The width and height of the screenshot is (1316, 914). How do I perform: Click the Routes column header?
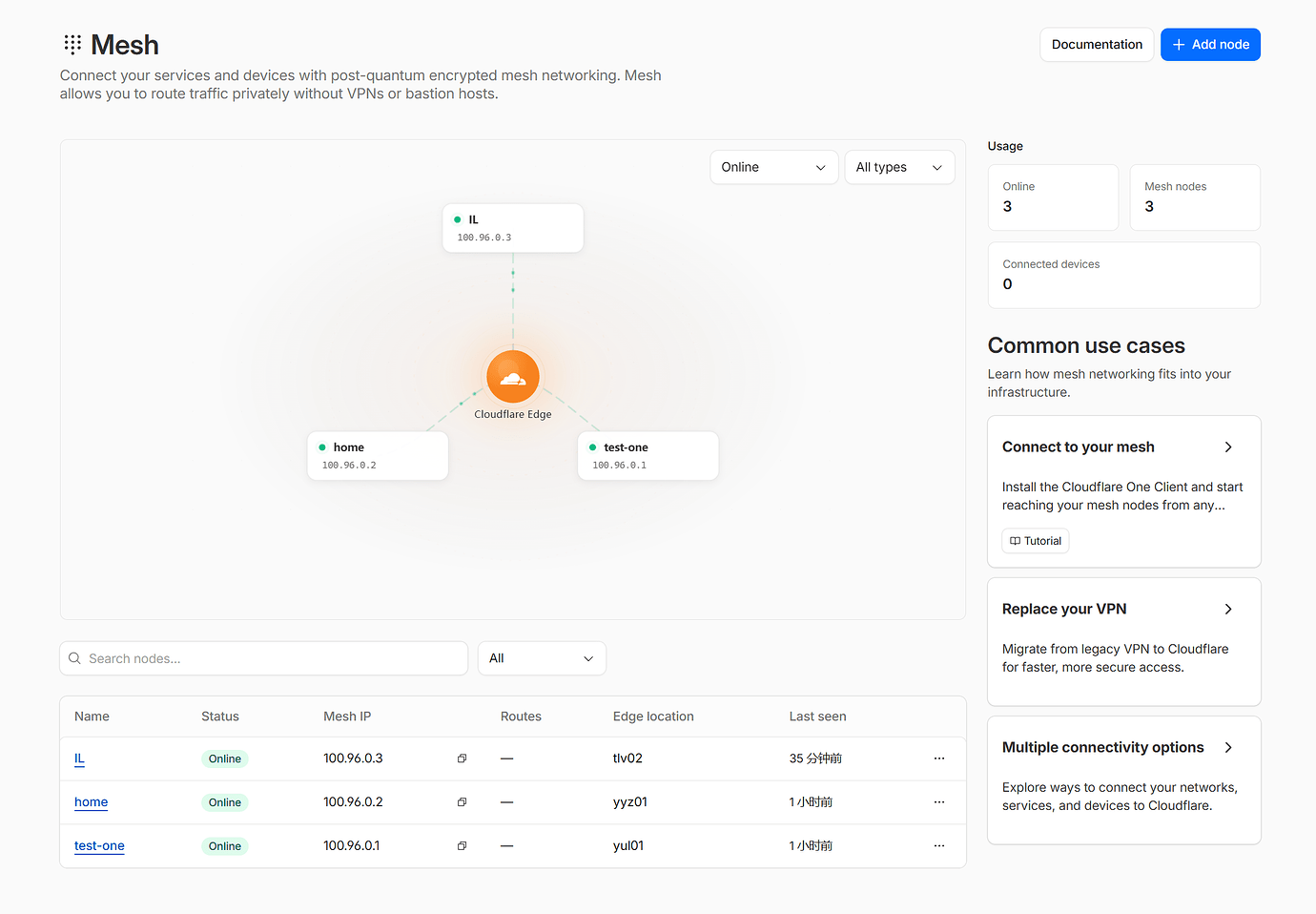(x=521, y=717)
